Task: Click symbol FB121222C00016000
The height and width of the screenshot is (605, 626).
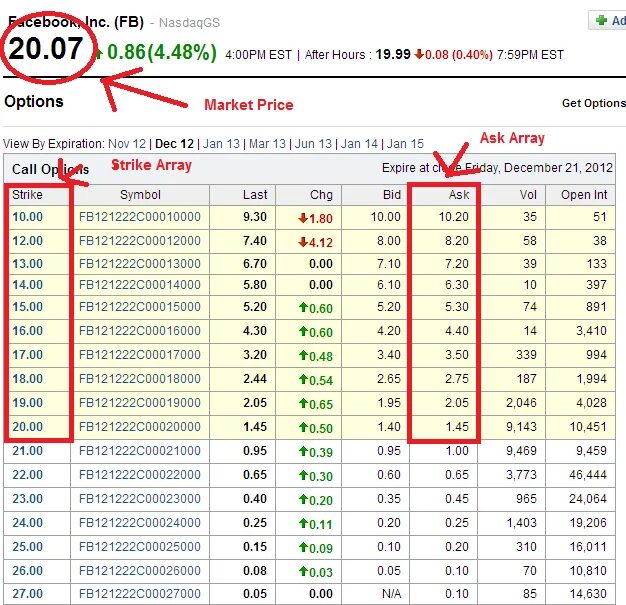Action: coord(140,331)
